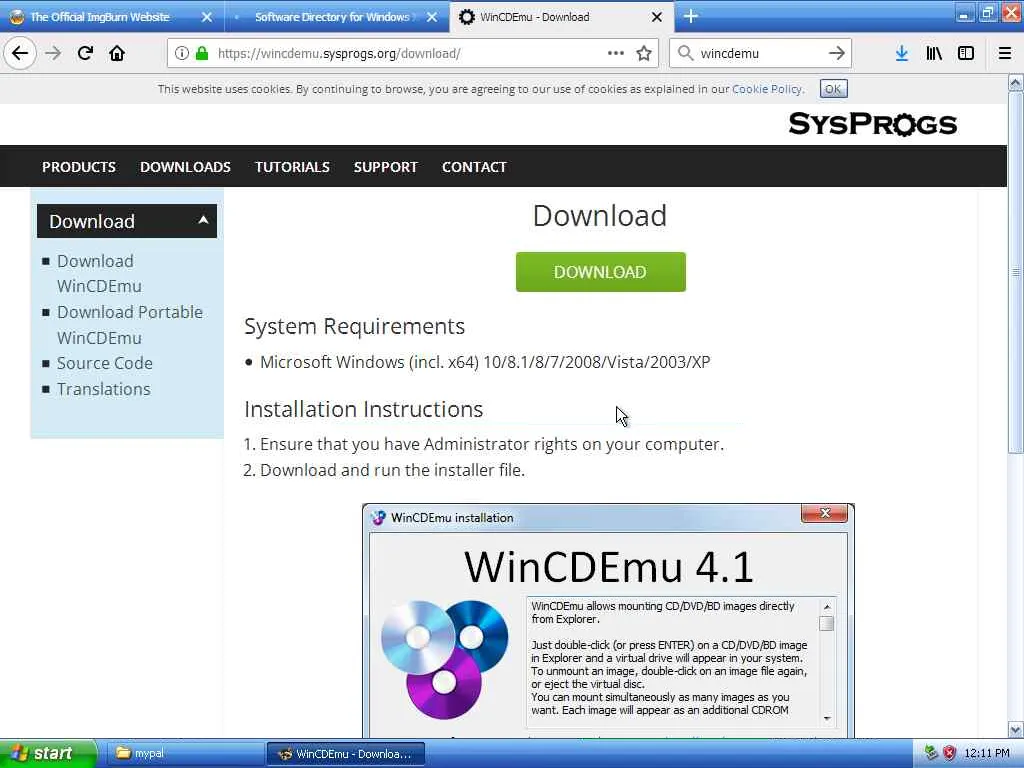Open Download Portable WinCDEmu link
Image resolution: width=1024 pixels, height=768 pixels.
pyautogui.click(x=129, y=325)
